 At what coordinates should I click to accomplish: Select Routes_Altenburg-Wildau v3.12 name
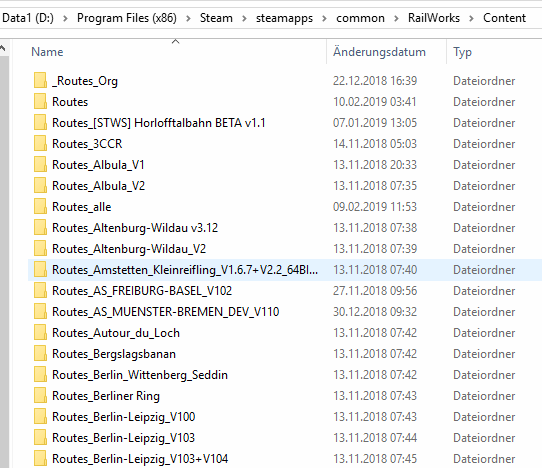point(135,228)
